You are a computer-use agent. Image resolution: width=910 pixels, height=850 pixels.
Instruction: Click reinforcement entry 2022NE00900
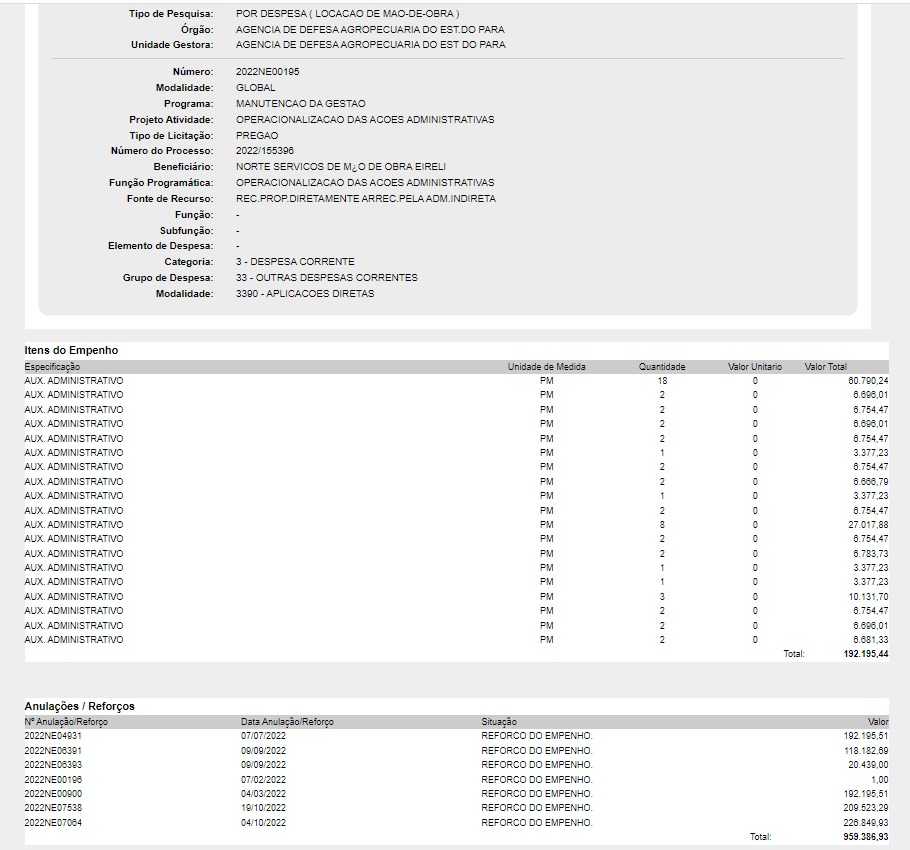coord(53,793)
